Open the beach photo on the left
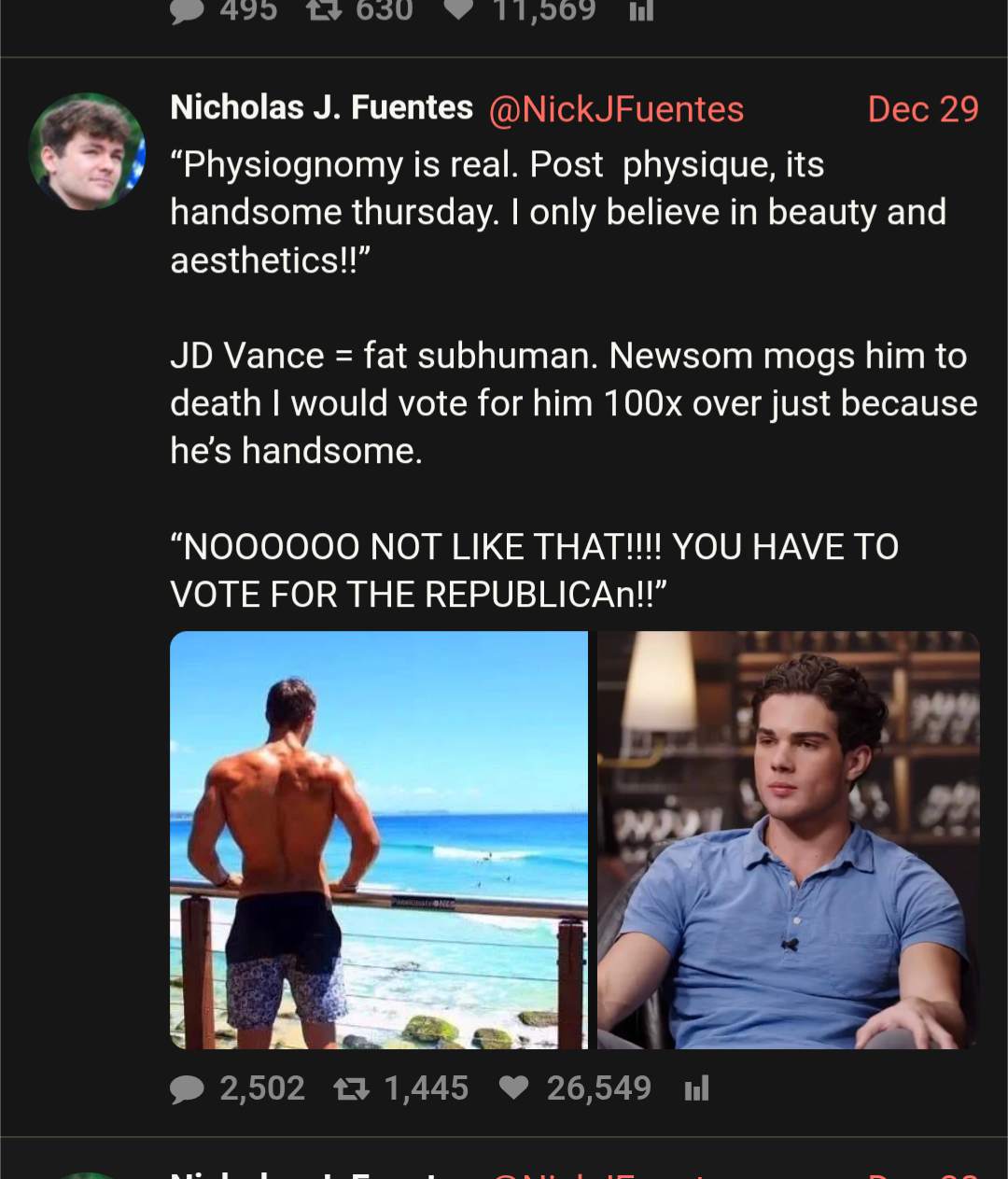Image resolution: width=1008 pixels, height=1179 pixels. click(379, 839)
